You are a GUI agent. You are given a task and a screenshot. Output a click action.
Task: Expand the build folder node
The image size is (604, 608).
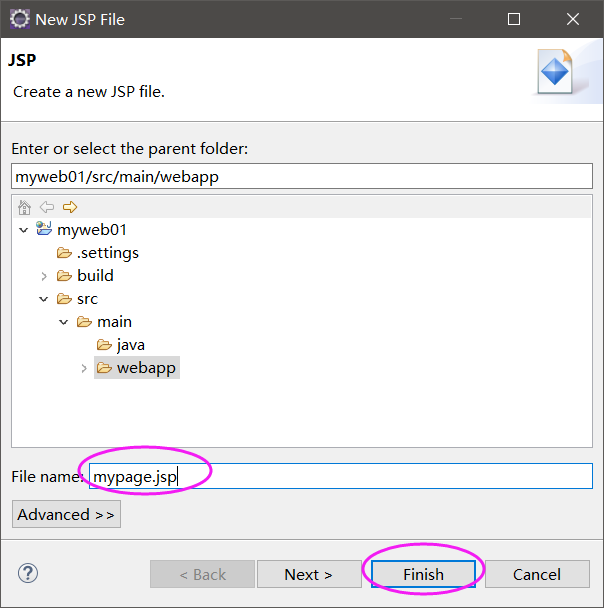(44, 276)
